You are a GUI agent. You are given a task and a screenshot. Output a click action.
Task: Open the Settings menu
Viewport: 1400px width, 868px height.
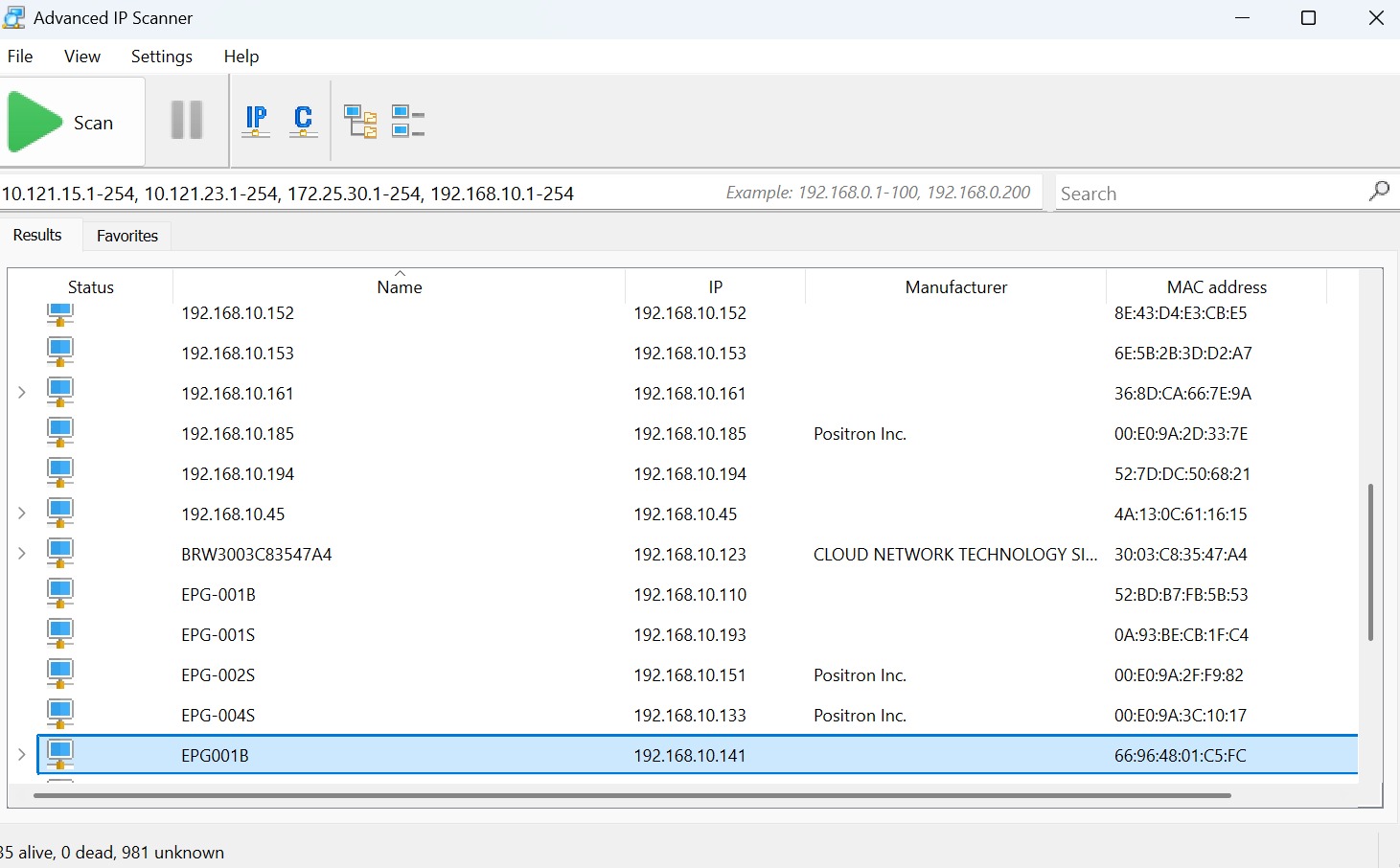point(161,57)
